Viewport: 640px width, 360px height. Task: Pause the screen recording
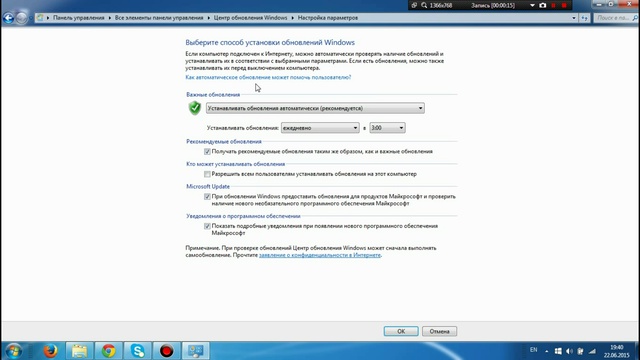coord(553,5)
